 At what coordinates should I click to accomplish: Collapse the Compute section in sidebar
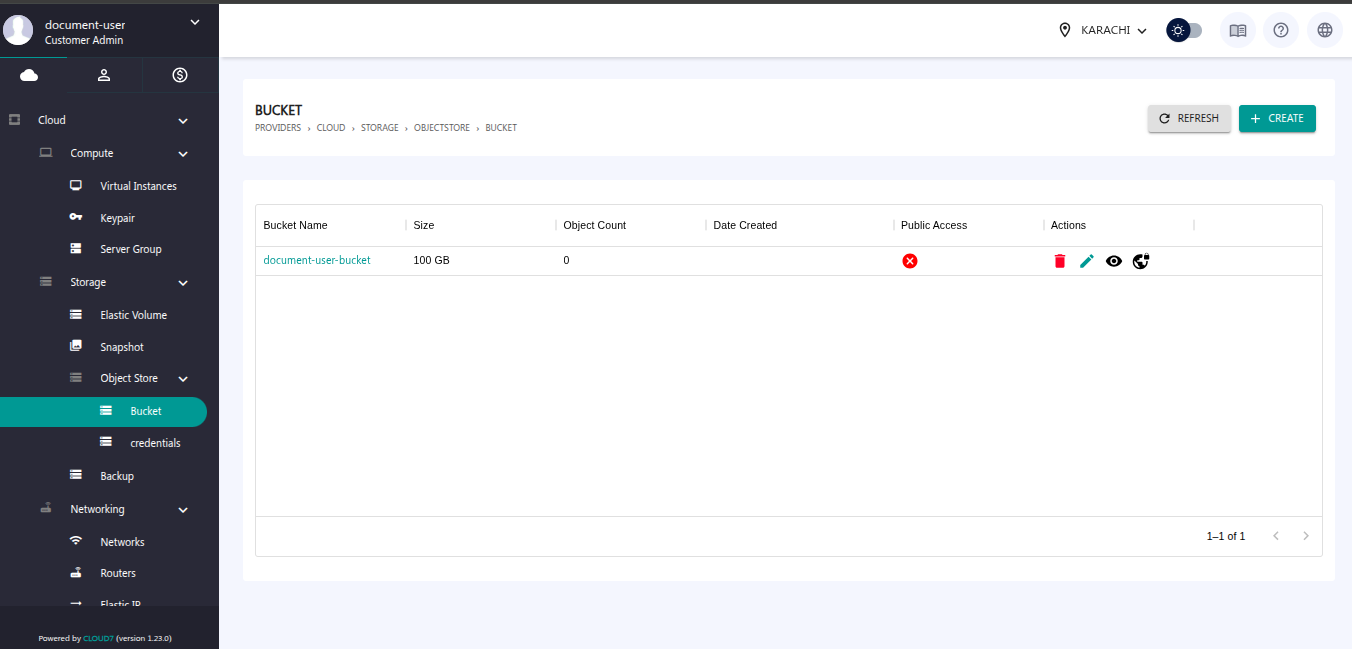click(183, 154)
